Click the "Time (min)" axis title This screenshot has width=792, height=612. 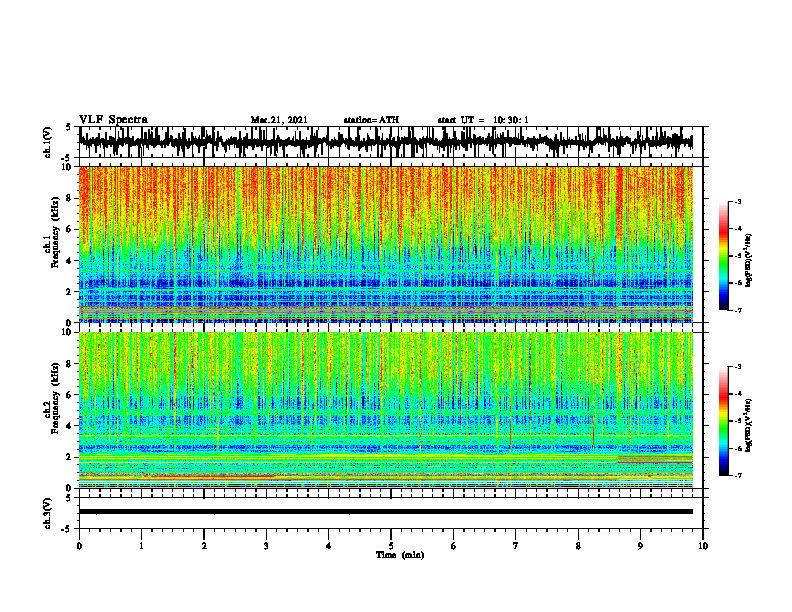point(400,555)
